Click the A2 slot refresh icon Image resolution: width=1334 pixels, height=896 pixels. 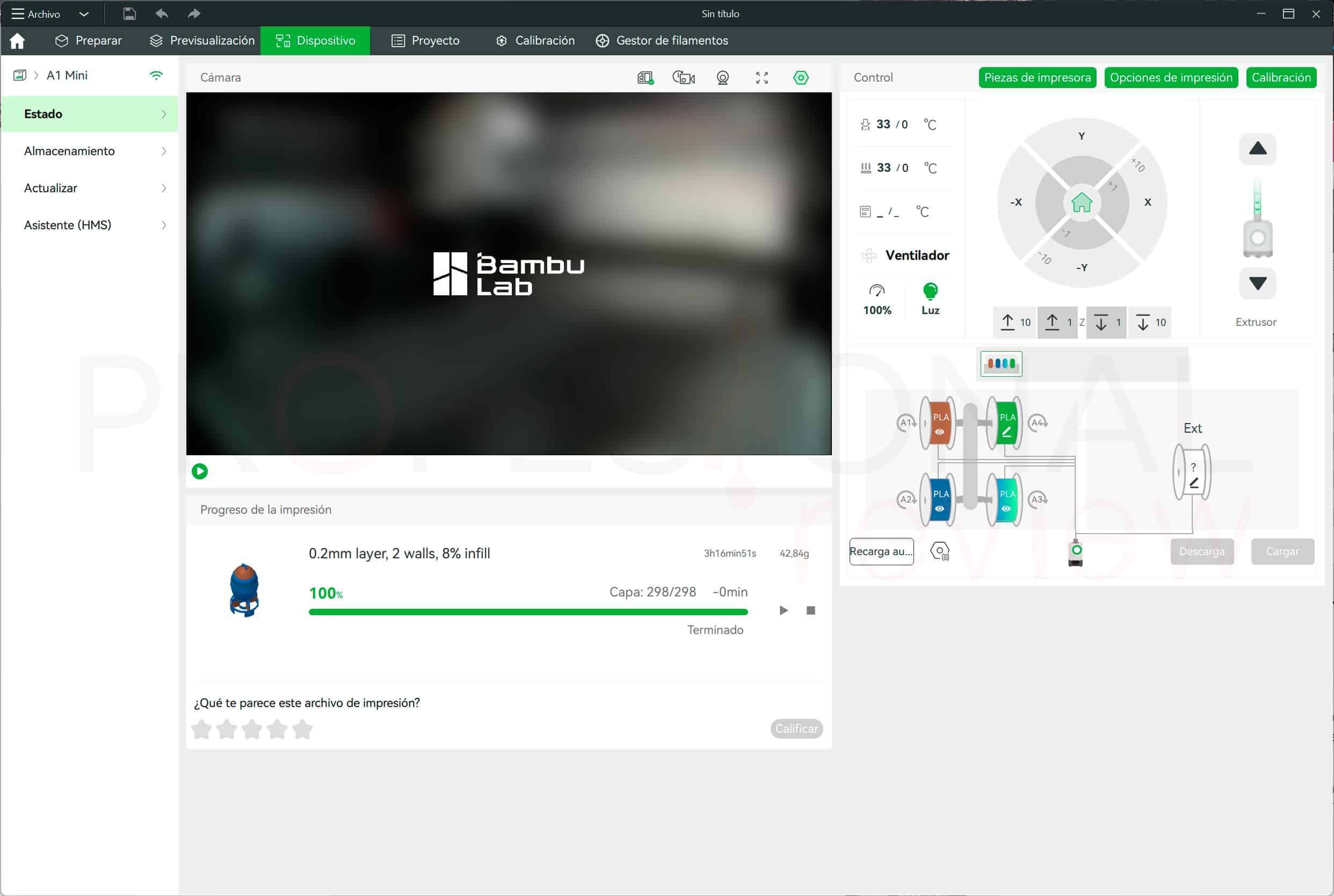[x=907, y=499]
